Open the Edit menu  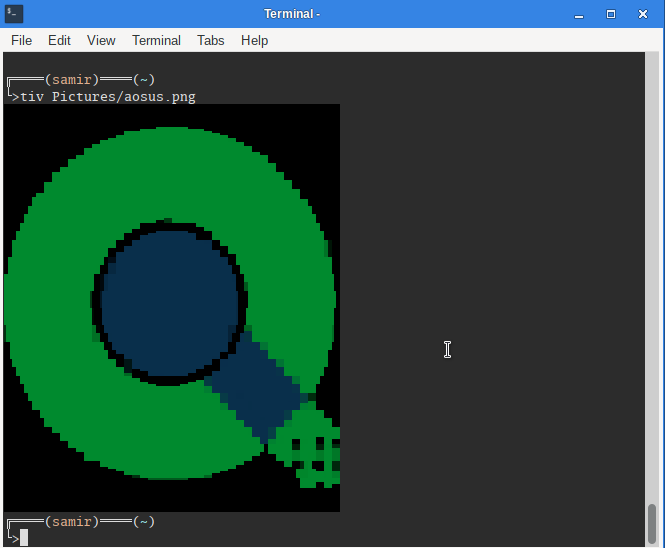click(59, 40)
